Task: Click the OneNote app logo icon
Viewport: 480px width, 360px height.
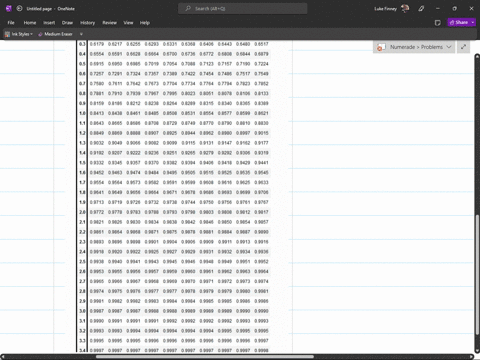Action: click(9, 9)
